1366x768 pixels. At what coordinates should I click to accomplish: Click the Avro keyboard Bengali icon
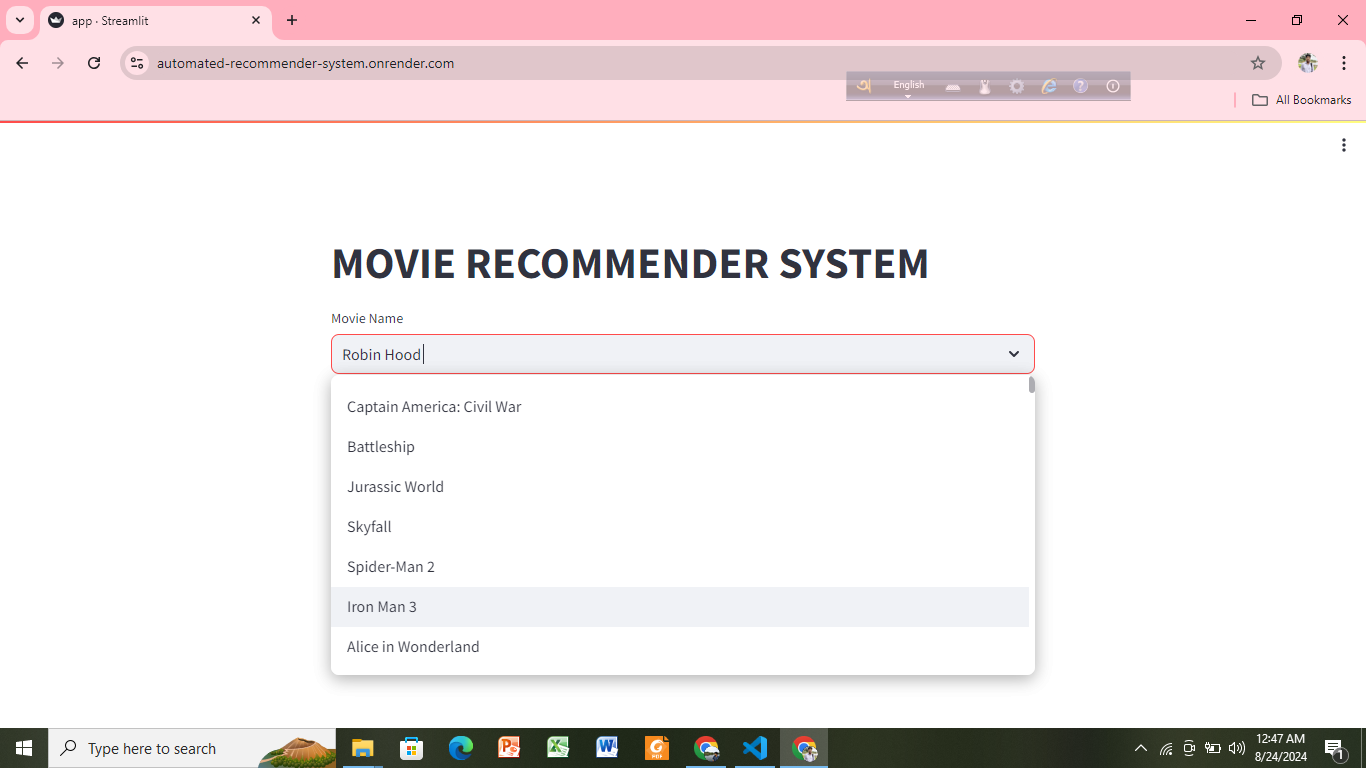pos(863,86)
